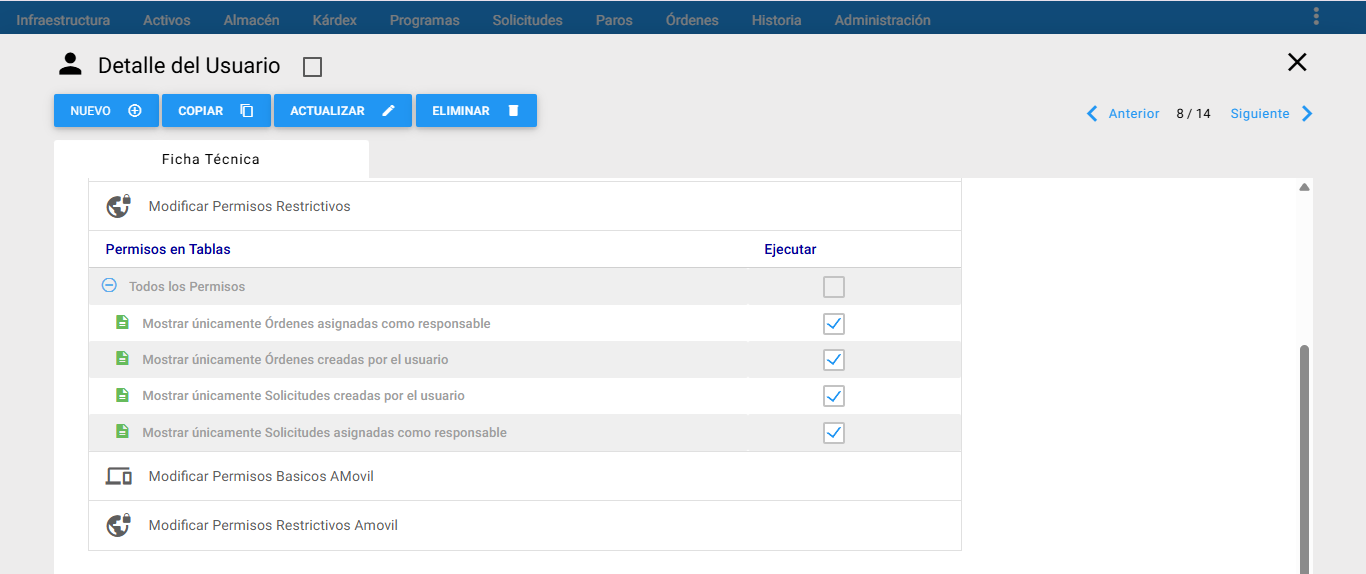The height and width of the screenshot is (574, 1366).
Task: Open the vertical three-dot menu
Action: 1316,16
